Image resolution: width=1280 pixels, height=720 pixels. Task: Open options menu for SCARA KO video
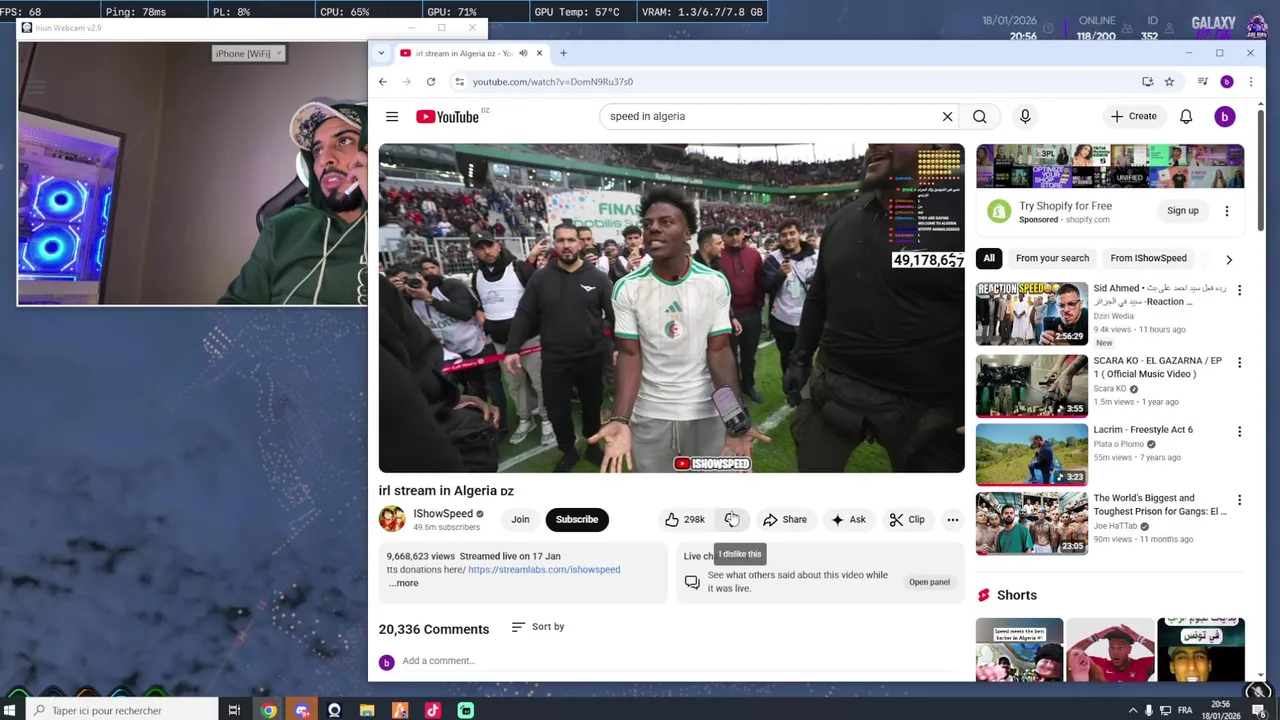[1239, 362]
